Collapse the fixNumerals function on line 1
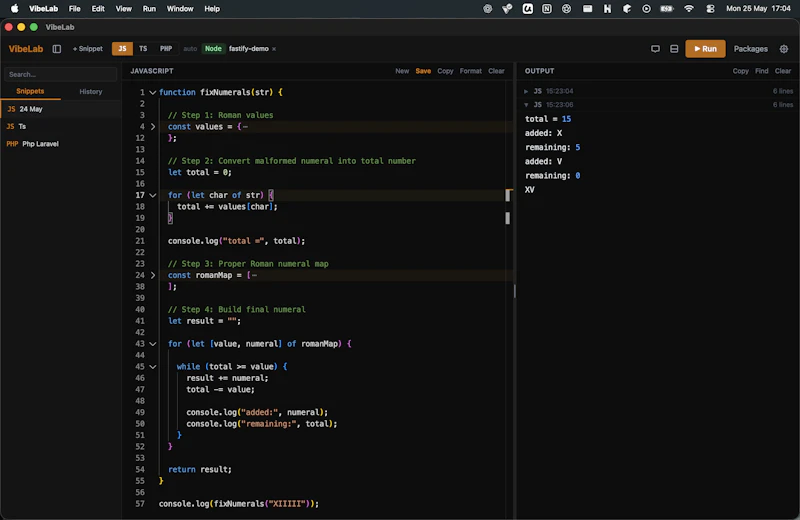Viewport: 800px width, 520px height. [x=153, y=93]
